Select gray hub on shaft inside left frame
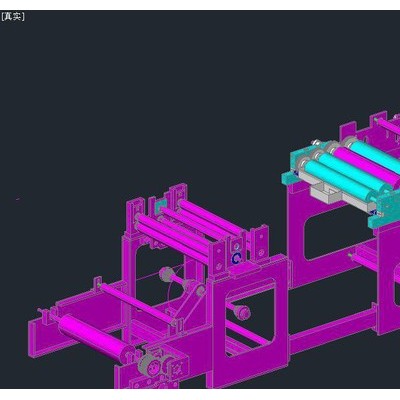400x400 pixels. pyautogui.click(x=166, y=274)
